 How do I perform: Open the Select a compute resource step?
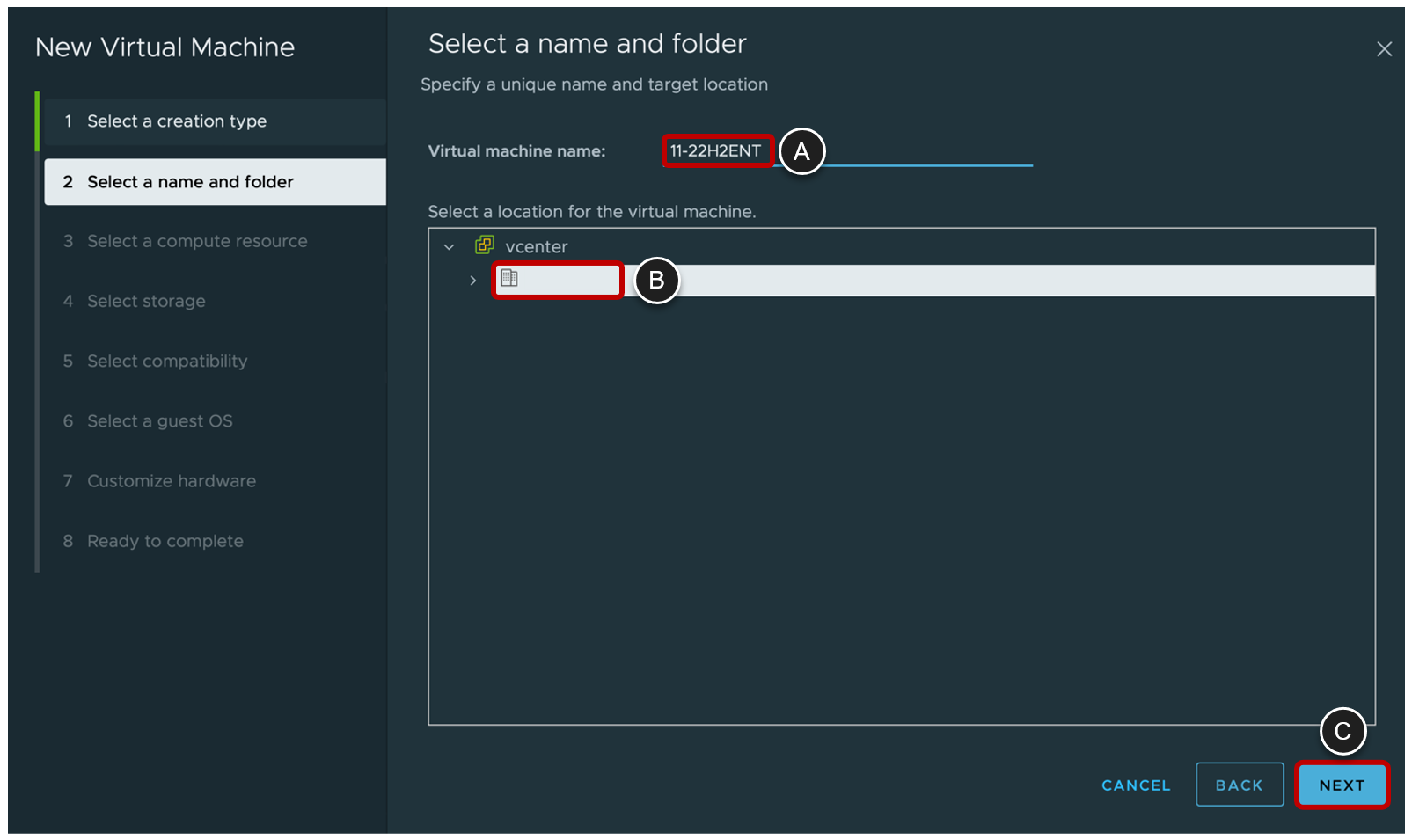(197, 240)
